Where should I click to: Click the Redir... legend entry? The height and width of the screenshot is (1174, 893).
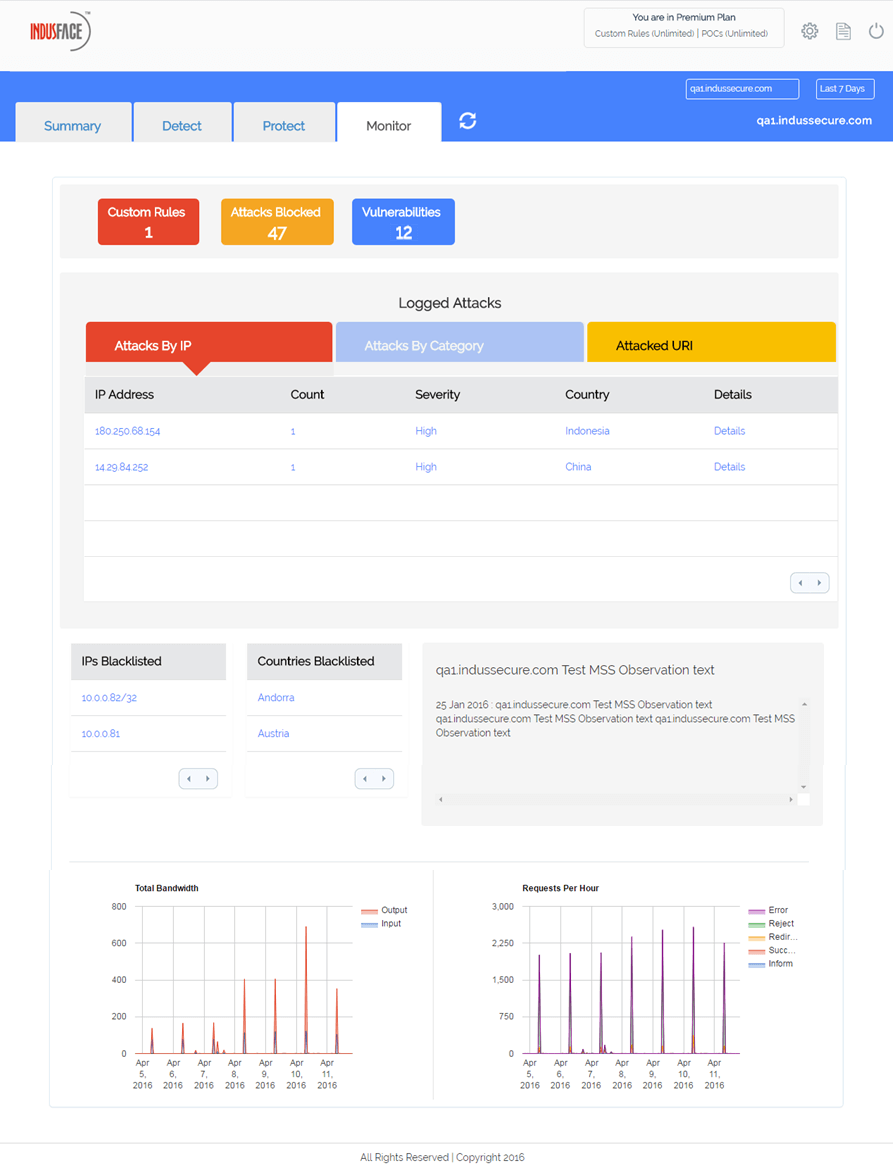(773, 937)
